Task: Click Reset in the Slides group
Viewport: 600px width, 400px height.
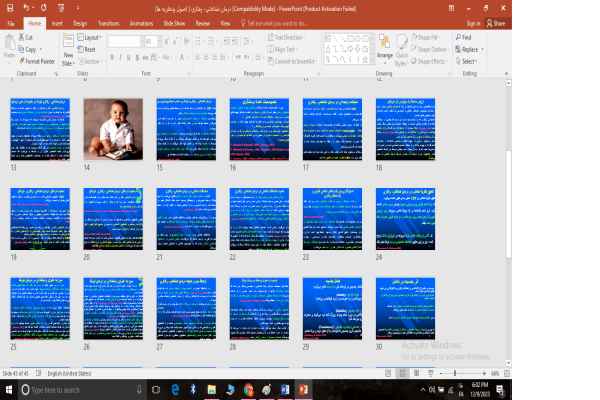Action: click(88, 48)
